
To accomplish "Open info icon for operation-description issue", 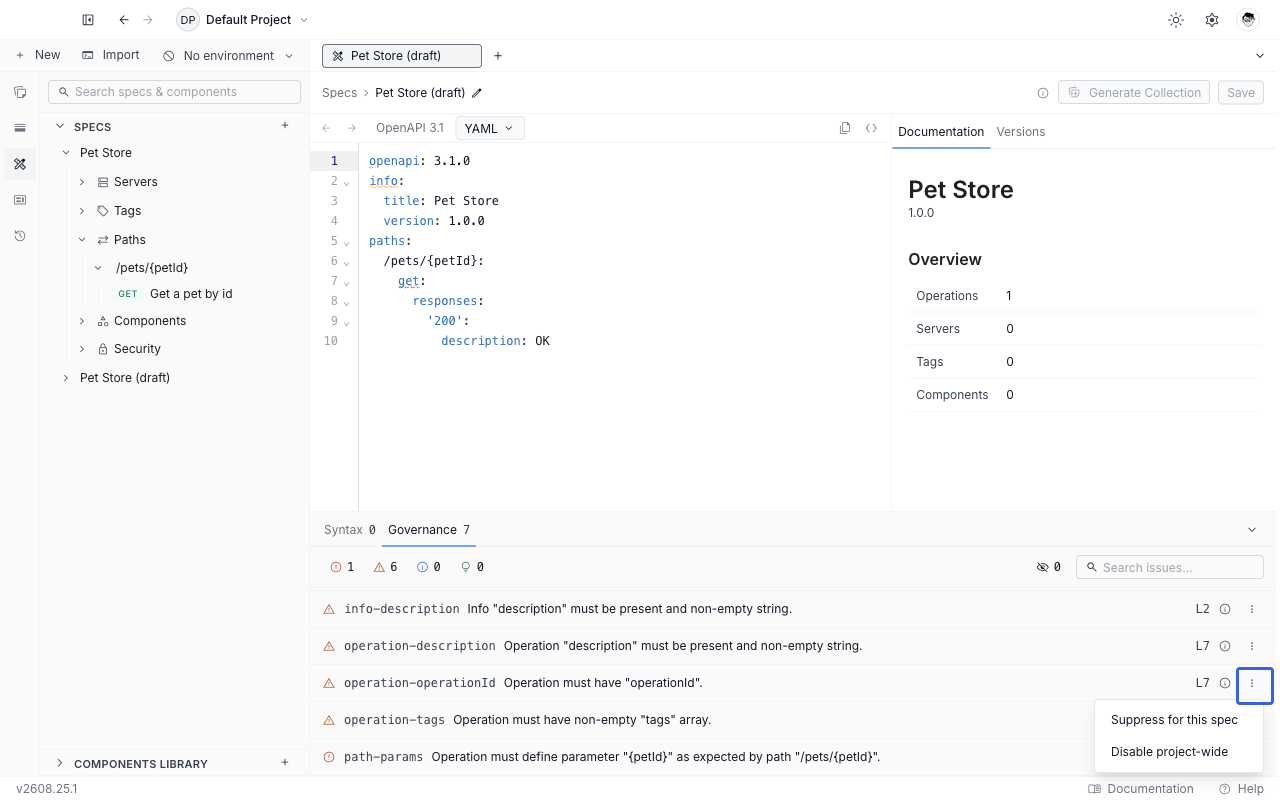I will pyautogui.click(x=1225, y=646).
